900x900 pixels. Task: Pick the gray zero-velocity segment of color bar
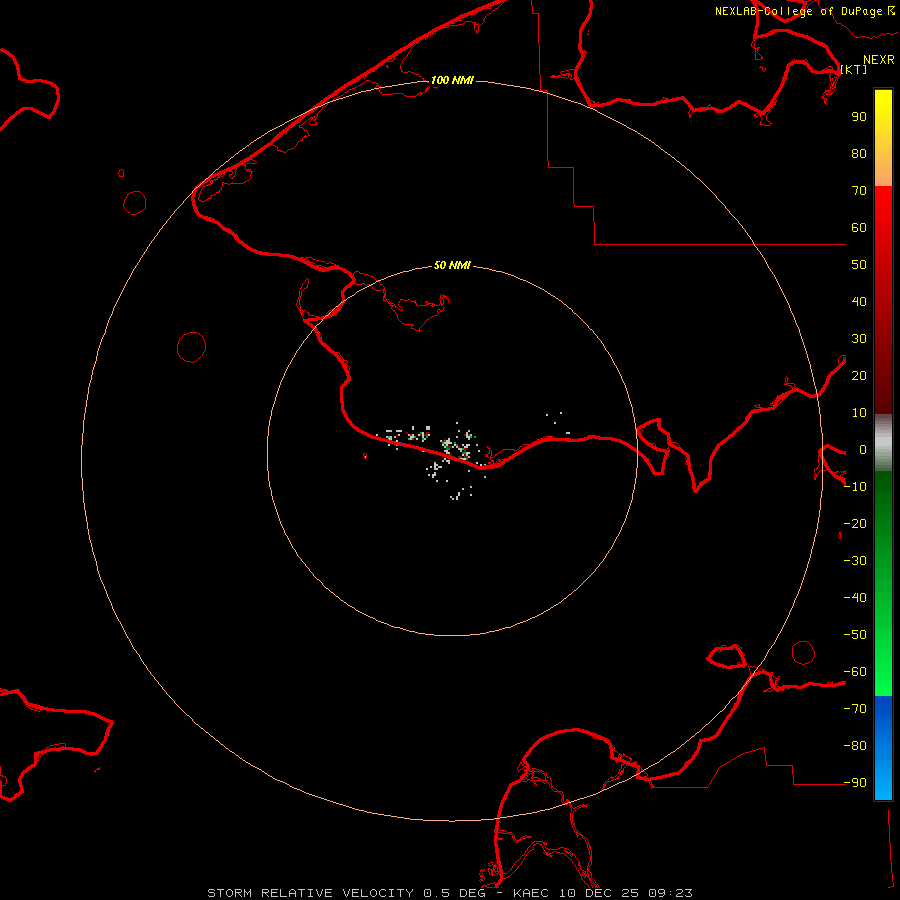pos(883,443)
